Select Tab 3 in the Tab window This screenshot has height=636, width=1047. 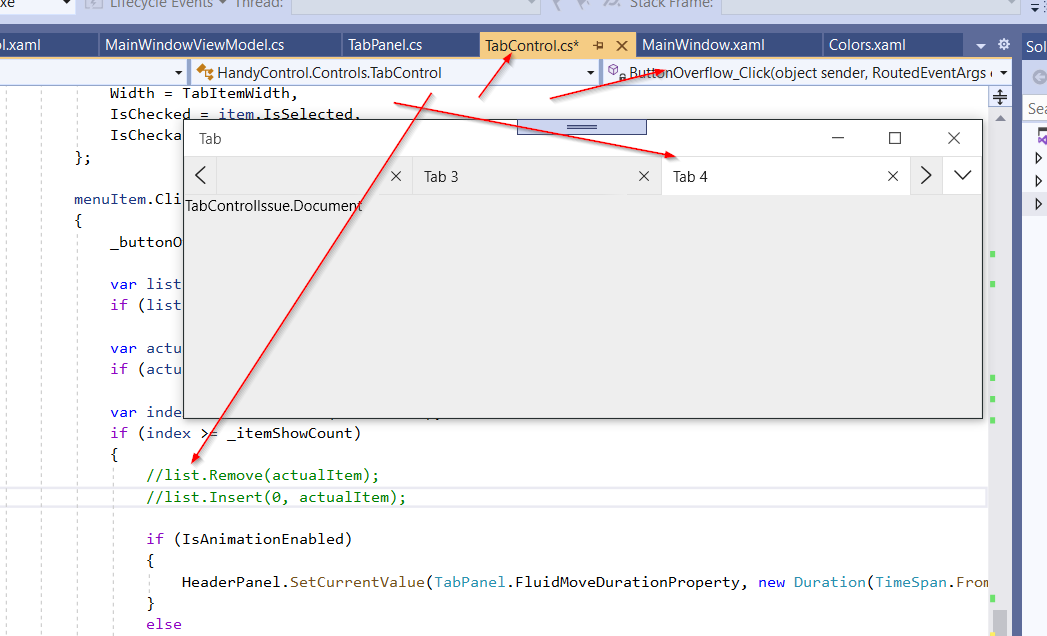[x=440, y=175]
